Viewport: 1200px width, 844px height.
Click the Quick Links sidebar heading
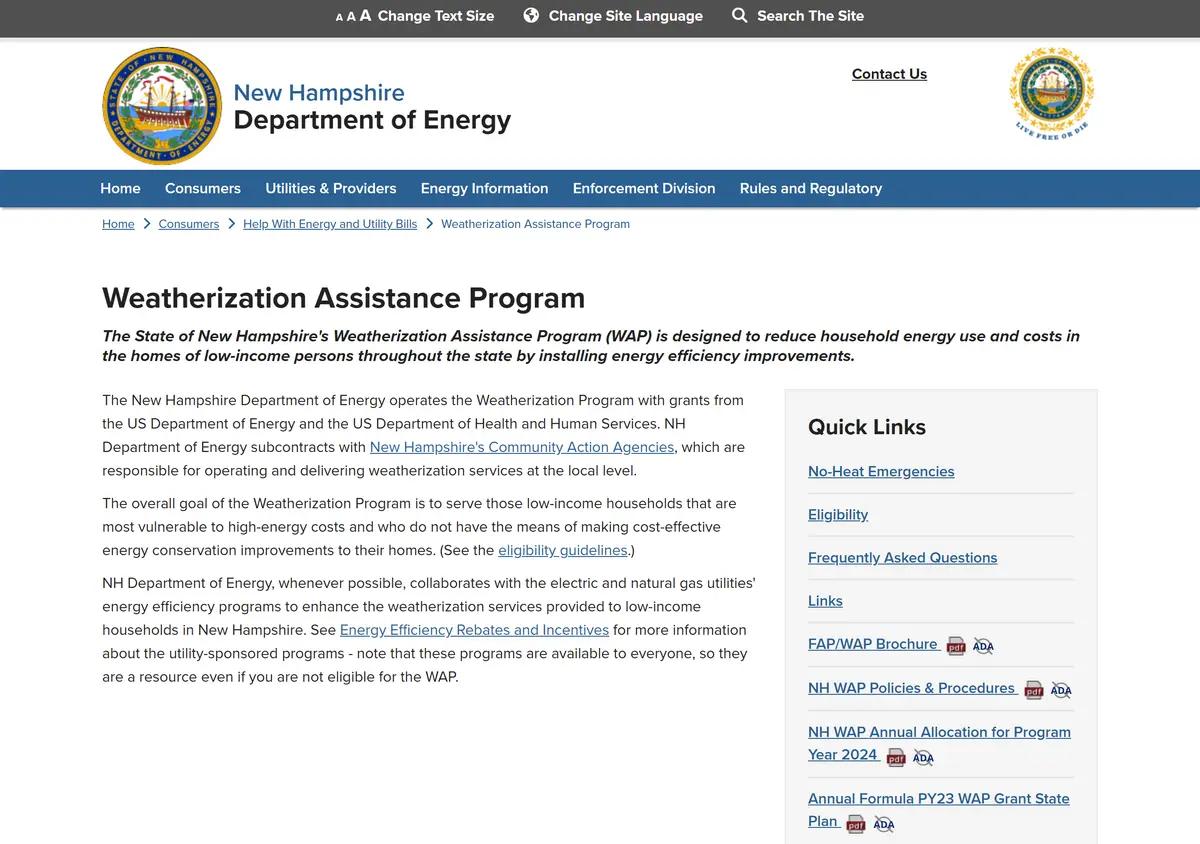(867, 427)
